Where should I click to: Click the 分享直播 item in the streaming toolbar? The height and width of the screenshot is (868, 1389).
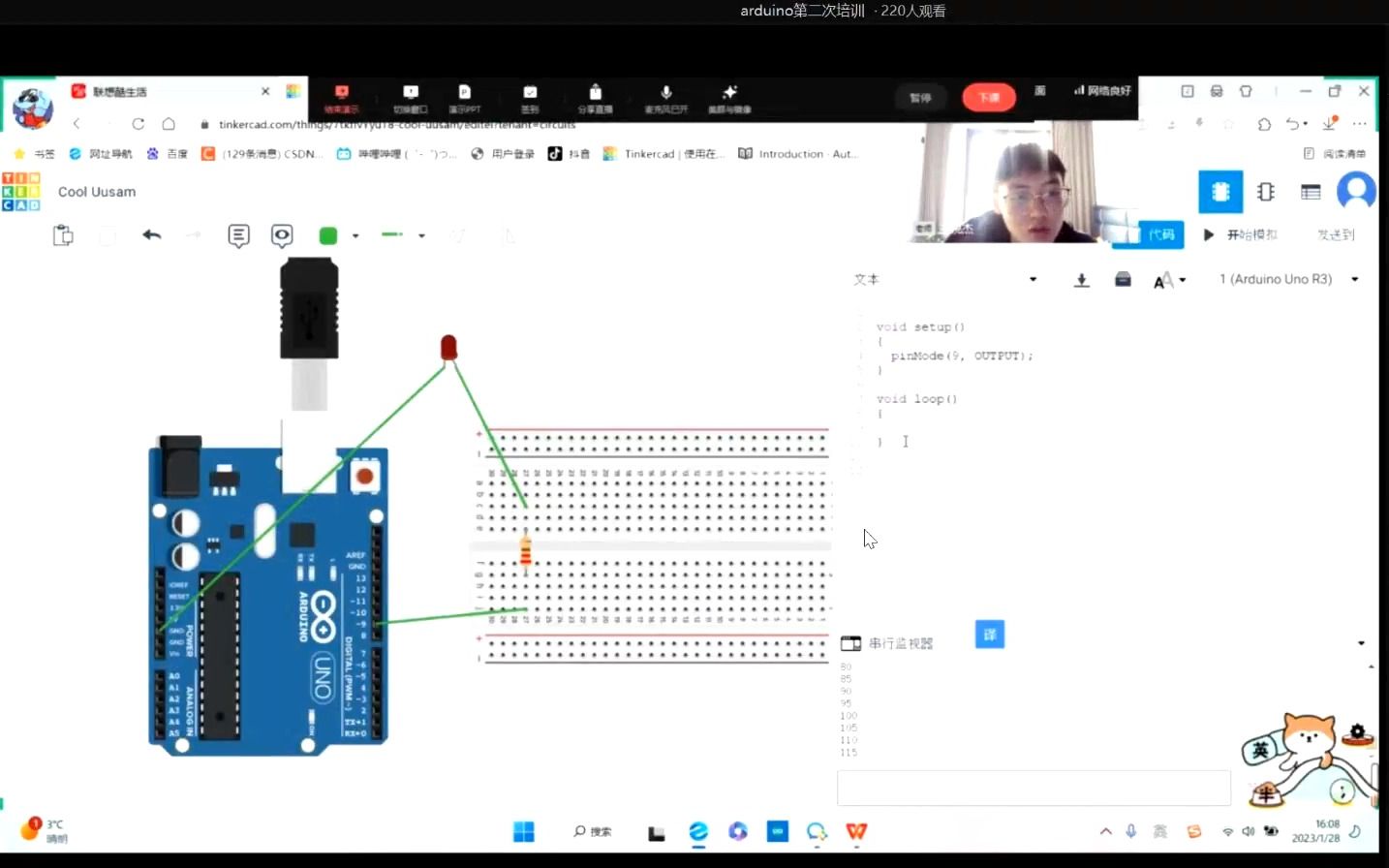(595, 98)
